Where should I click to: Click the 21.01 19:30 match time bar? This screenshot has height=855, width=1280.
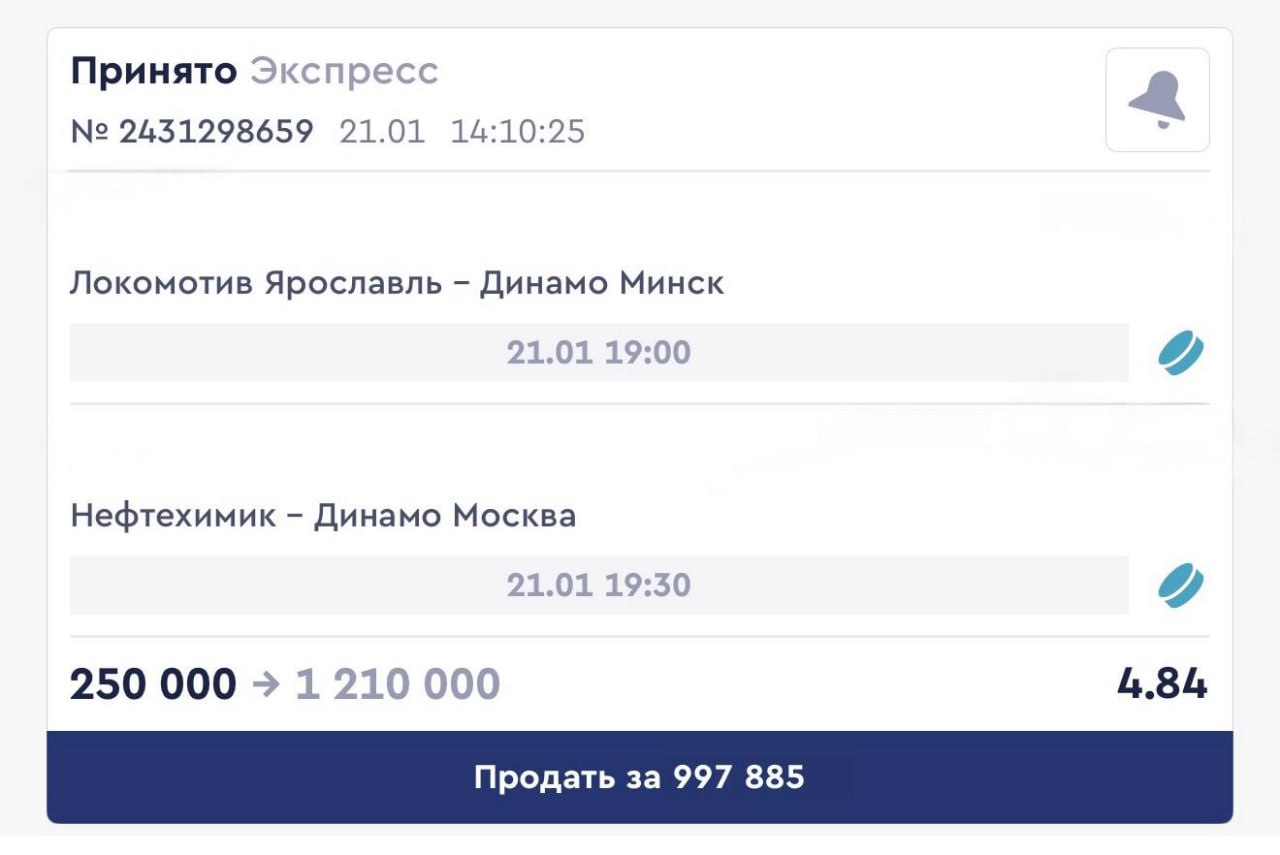(x=598, y=585)
